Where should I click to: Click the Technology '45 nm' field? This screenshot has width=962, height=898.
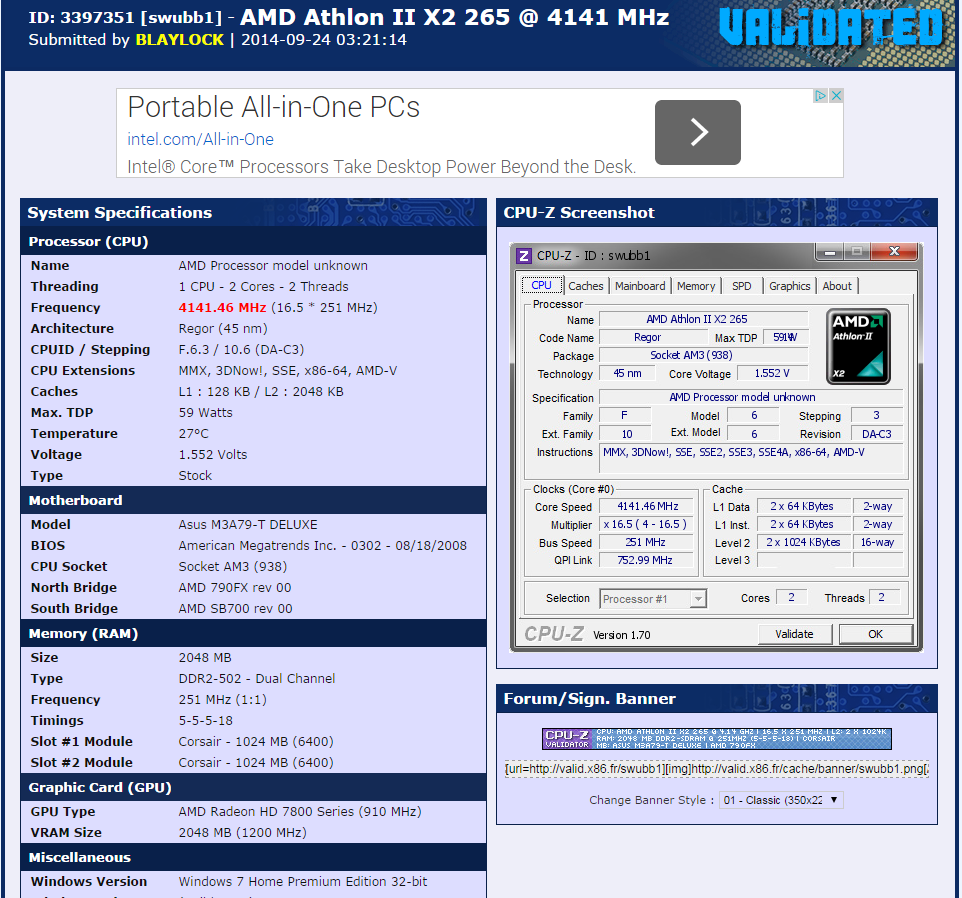pyautogui.click(x=627, y=374)
